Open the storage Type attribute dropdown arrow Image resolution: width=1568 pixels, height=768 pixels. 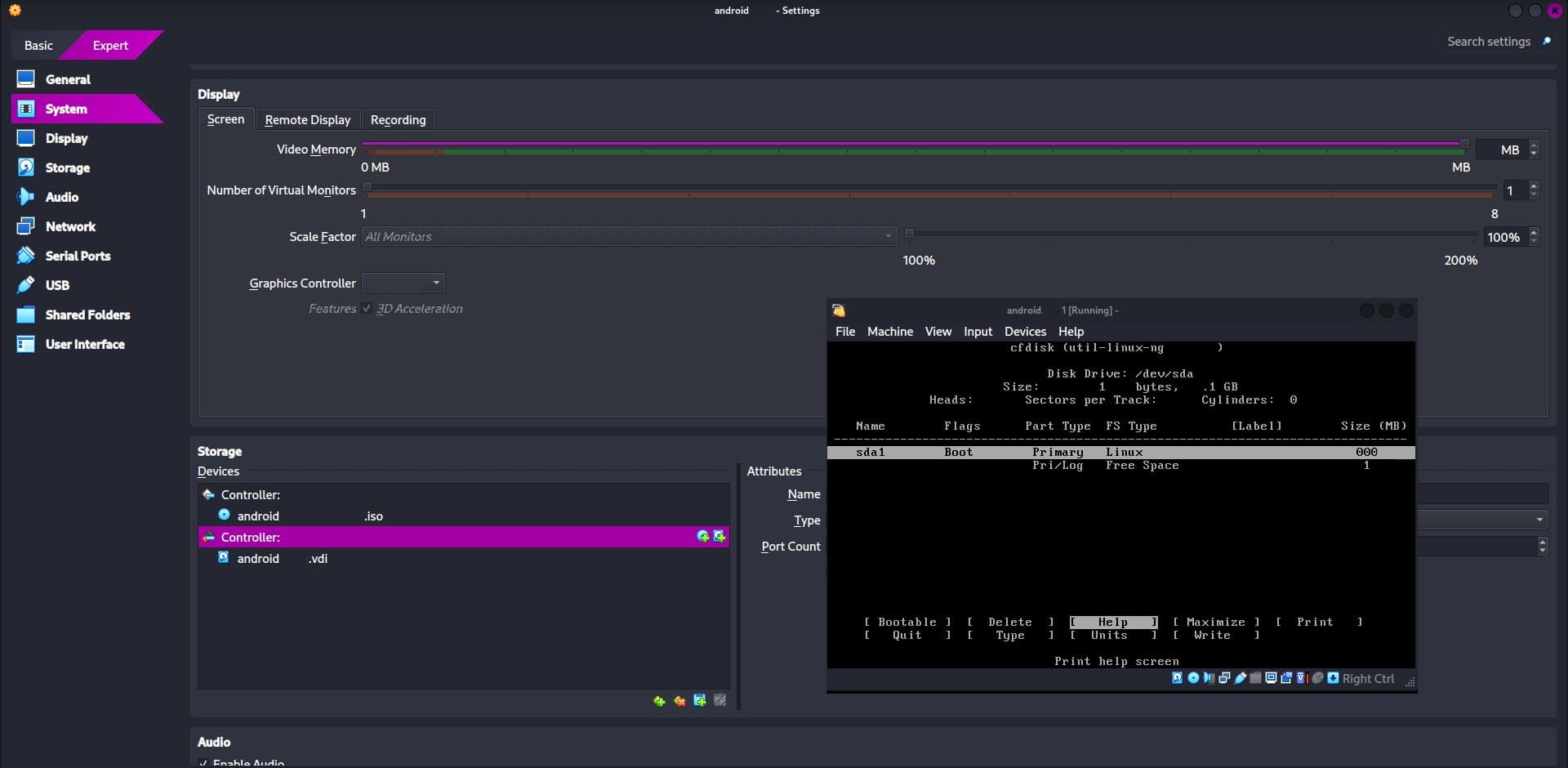pos(1539,520)
